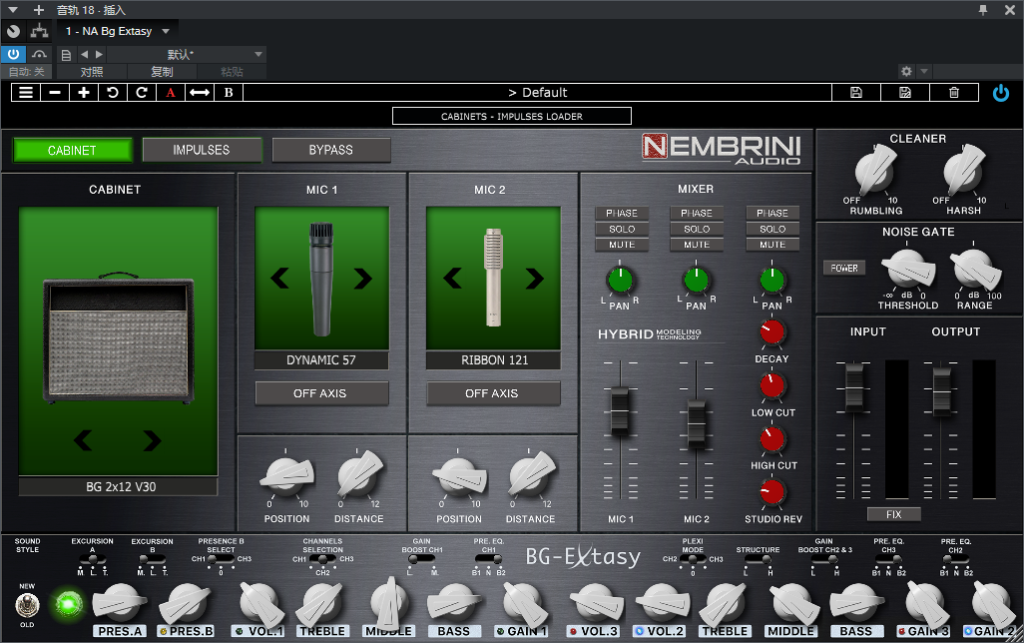The image size is (1024, 643).
Task: Open the host settings gear
Action: (x=906, y=71)
